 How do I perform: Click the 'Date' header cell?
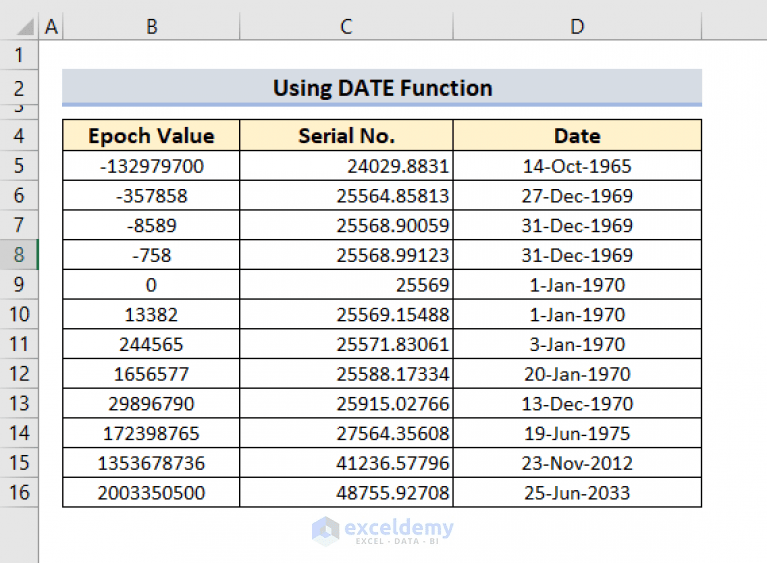(577, 135)
